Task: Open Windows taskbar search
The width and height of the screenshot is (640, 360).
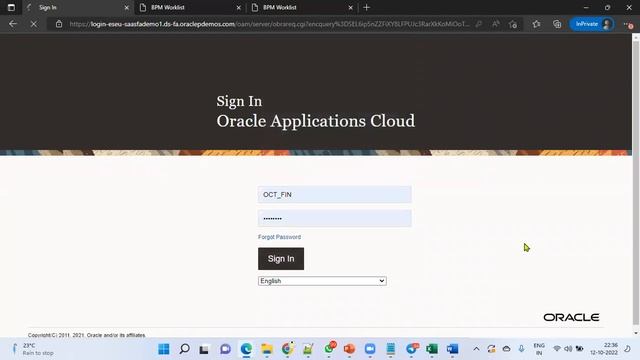Action: click(184, 349)
